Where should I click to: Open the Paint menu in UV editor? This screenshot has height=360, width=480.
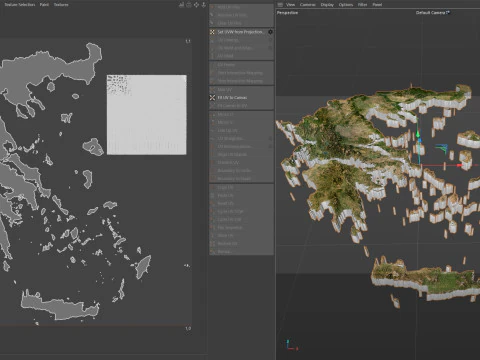pyautogui.click(x=44, y=5)
